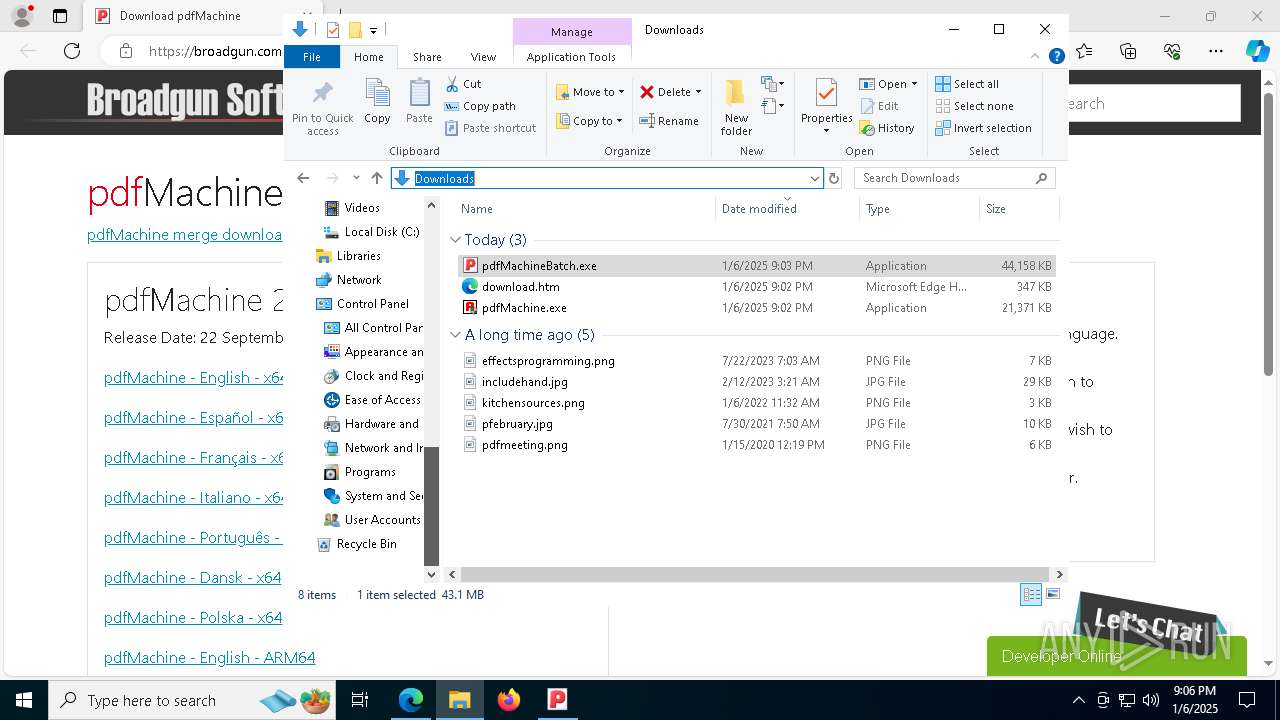
Task: Switch to details view layout
Action: click(x=1031, y=594)
